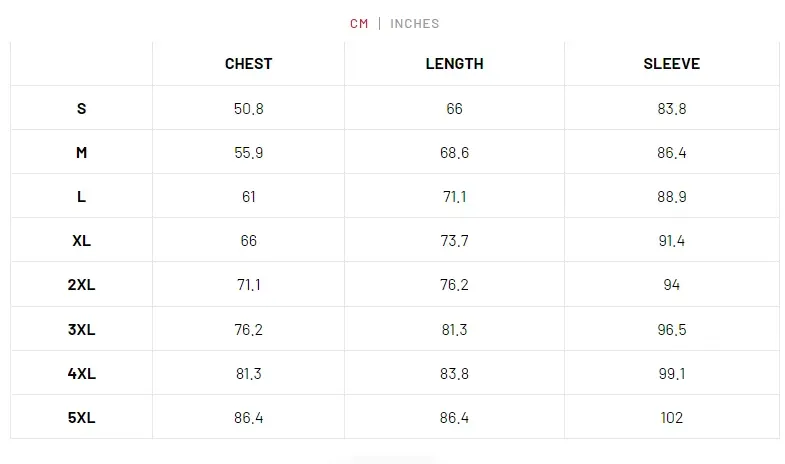Click chest value 50.8 for size S
The height and width of the screenshot is (464, 785).
coord(248,109)
